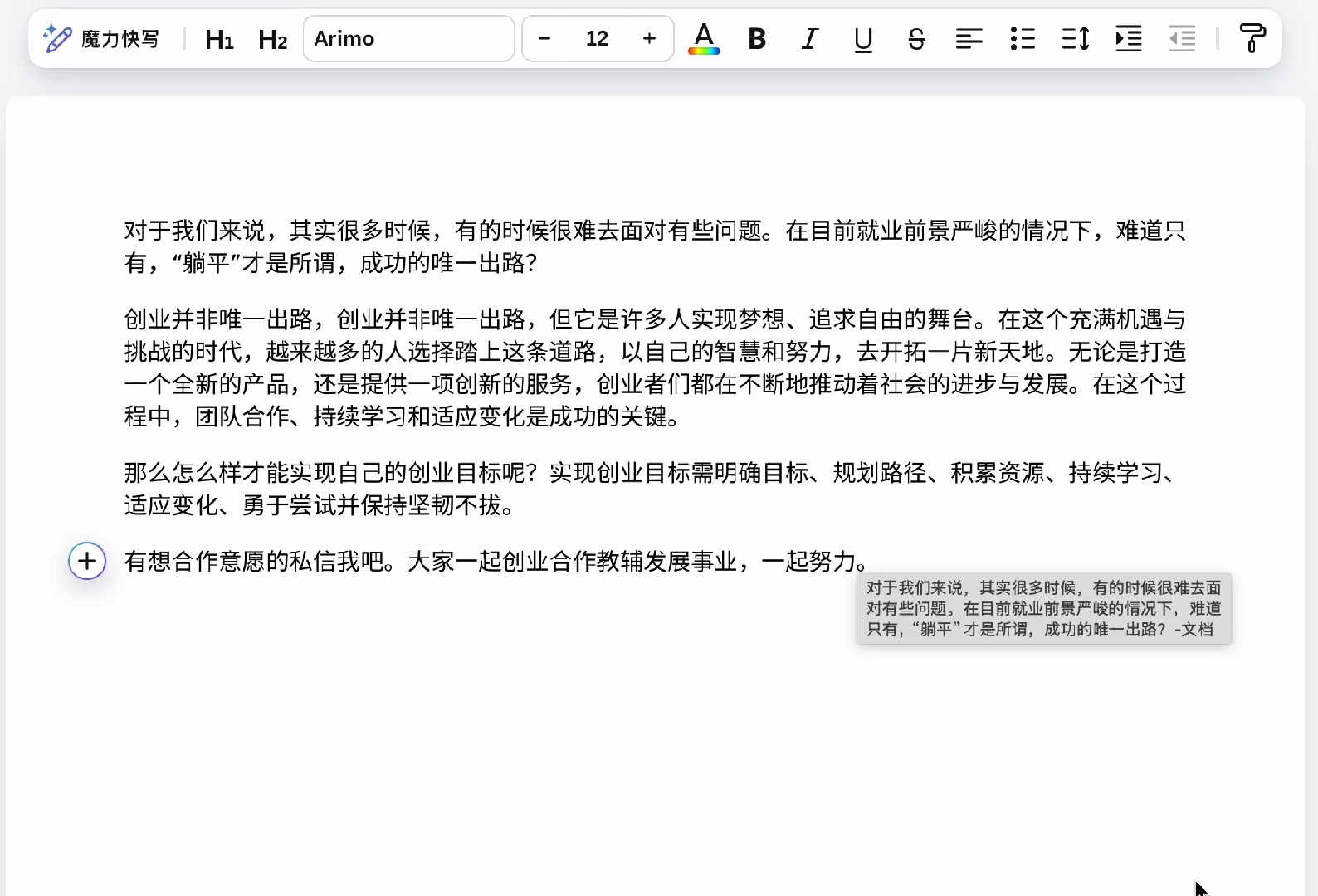The image size is (1318, 896).
Task: Decrease font size with minus button
Action: pos(544,38)
